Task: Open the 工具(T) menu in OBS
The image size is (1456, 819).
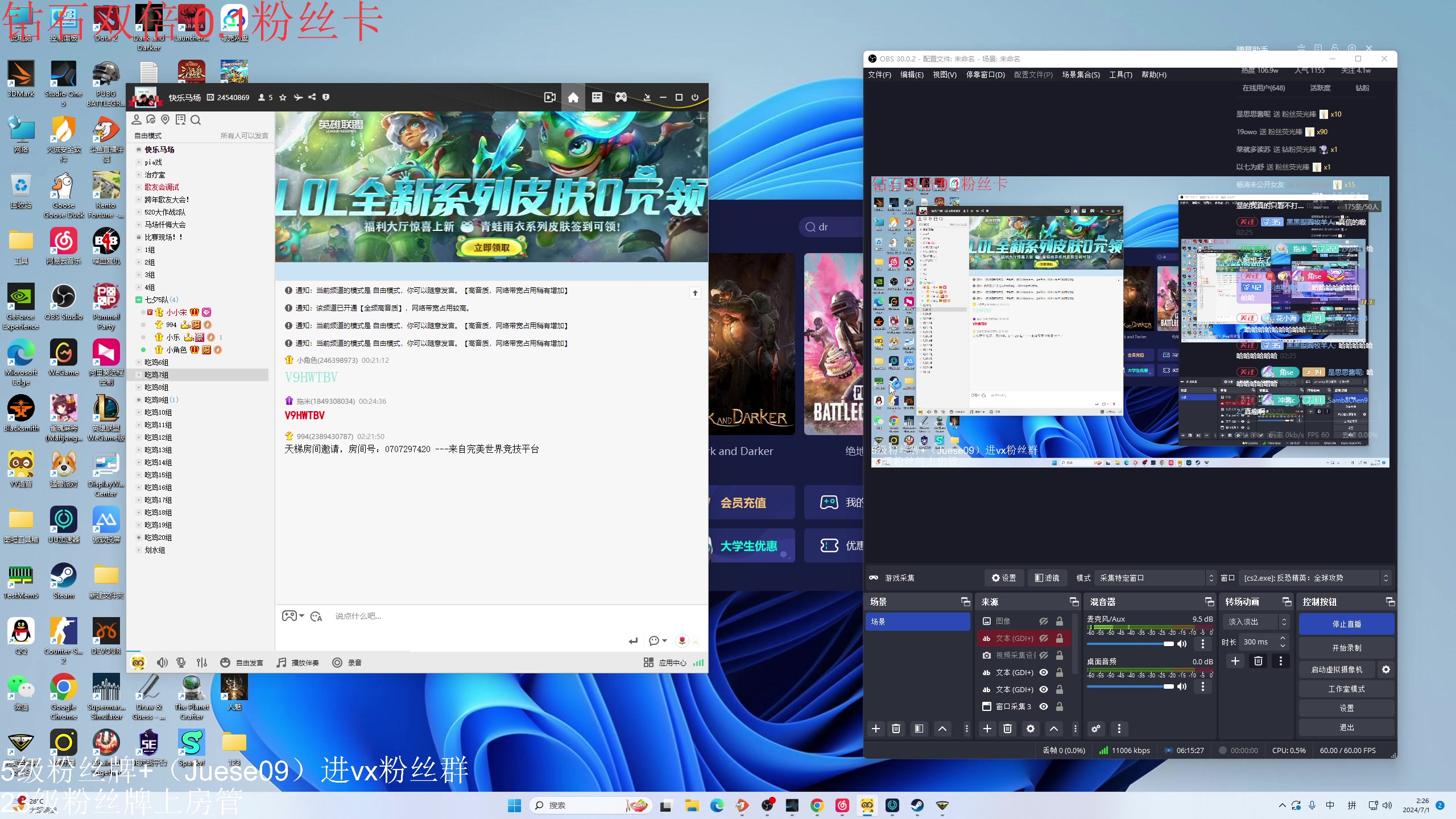Action: 1120,75
